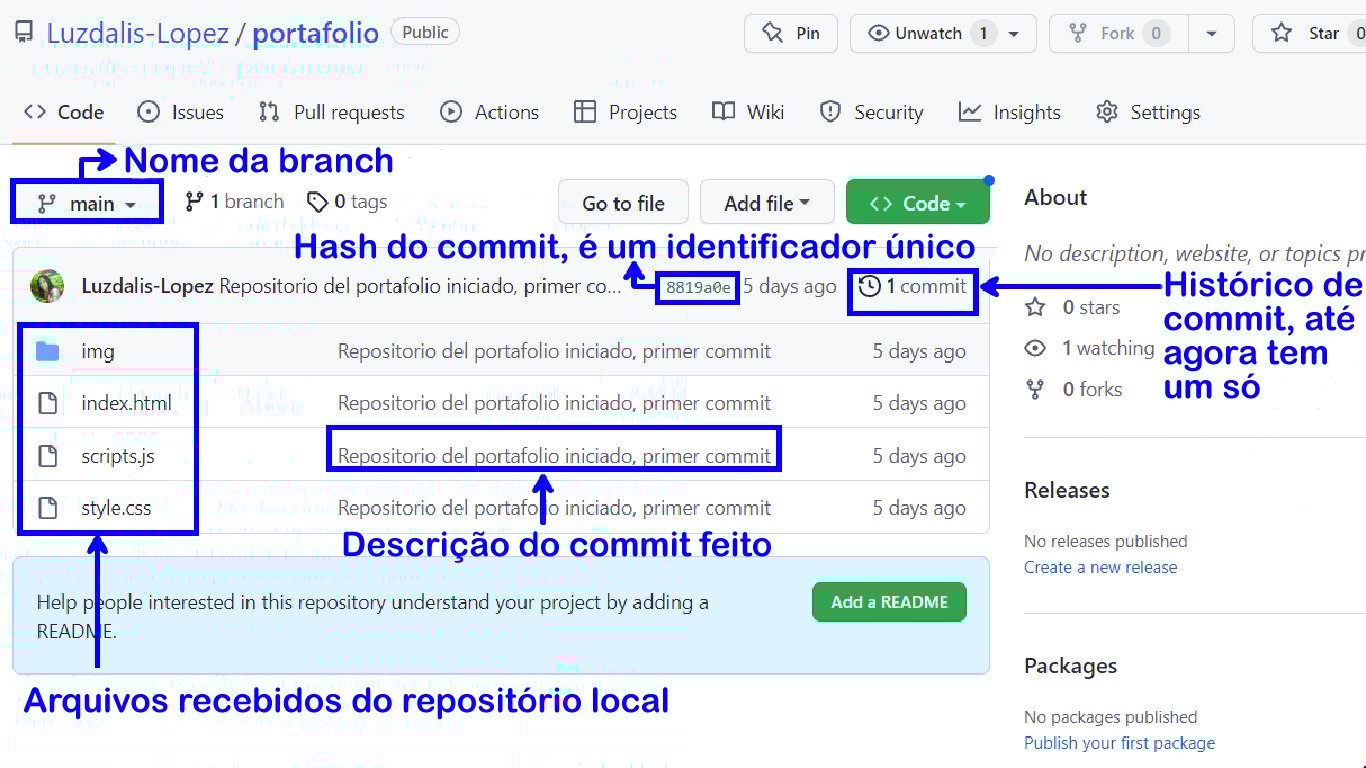1366x768 pixels.
Task: Click the Luzdalis-Lopez avatar thumbnail
Action: tap(47, 286)
